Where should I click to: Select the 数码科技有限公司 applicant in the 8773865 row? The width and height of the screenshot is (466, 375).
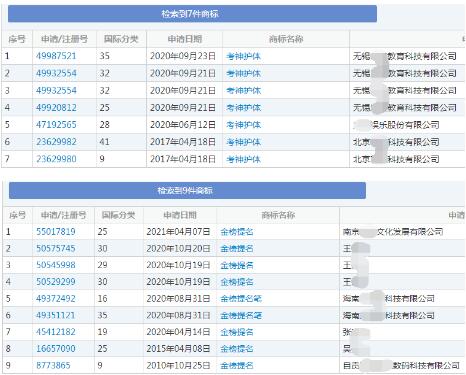tap(401, 366)
